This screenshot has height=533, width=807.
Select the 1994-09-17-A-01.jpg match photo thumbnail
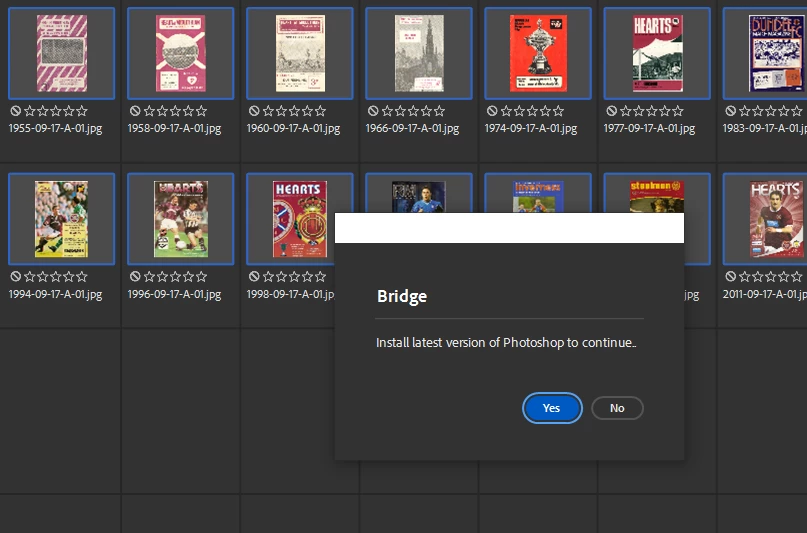pos(61,219)
